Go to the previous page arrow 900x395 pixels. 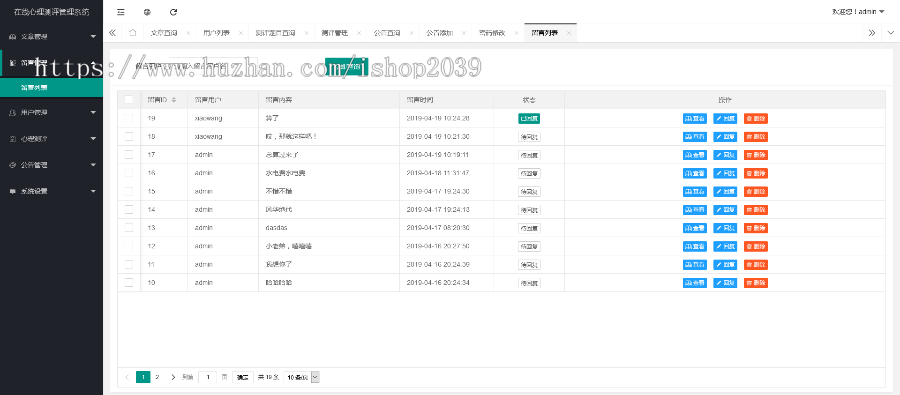tap(127, 377)
